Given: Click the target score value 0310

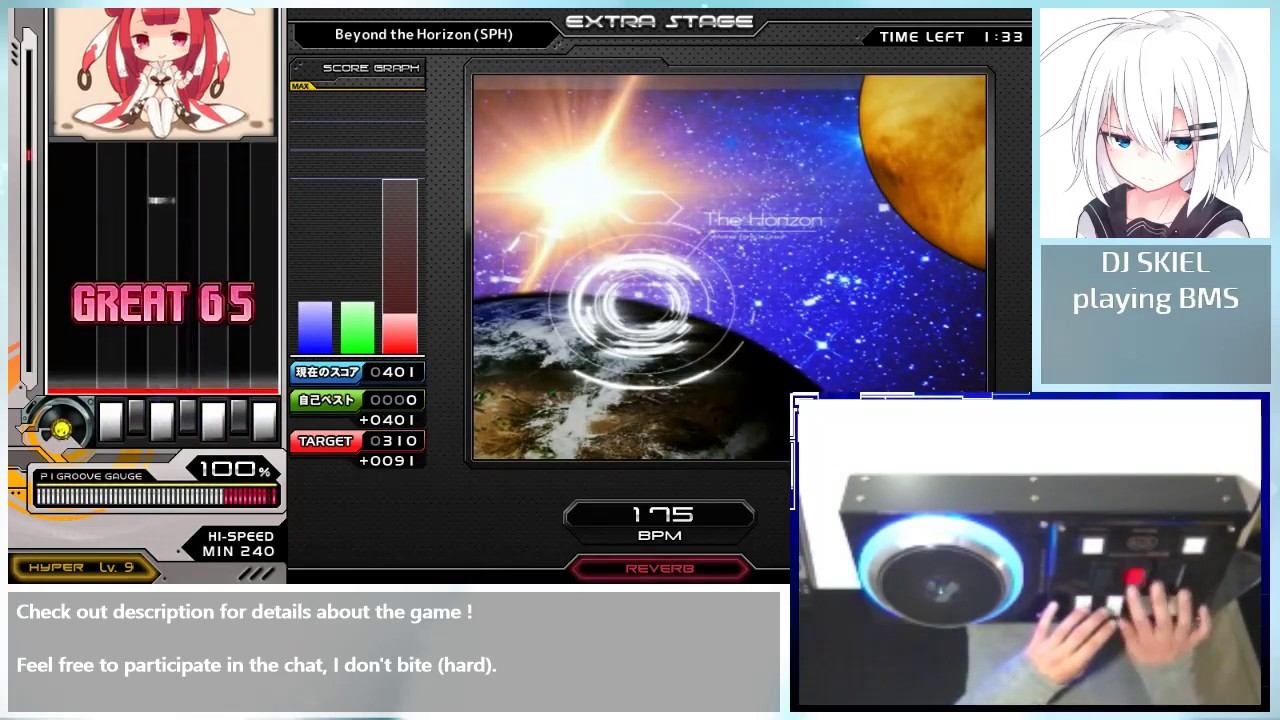Looking at the screenshot, I should pyautogui.click(x=393, y=441).
